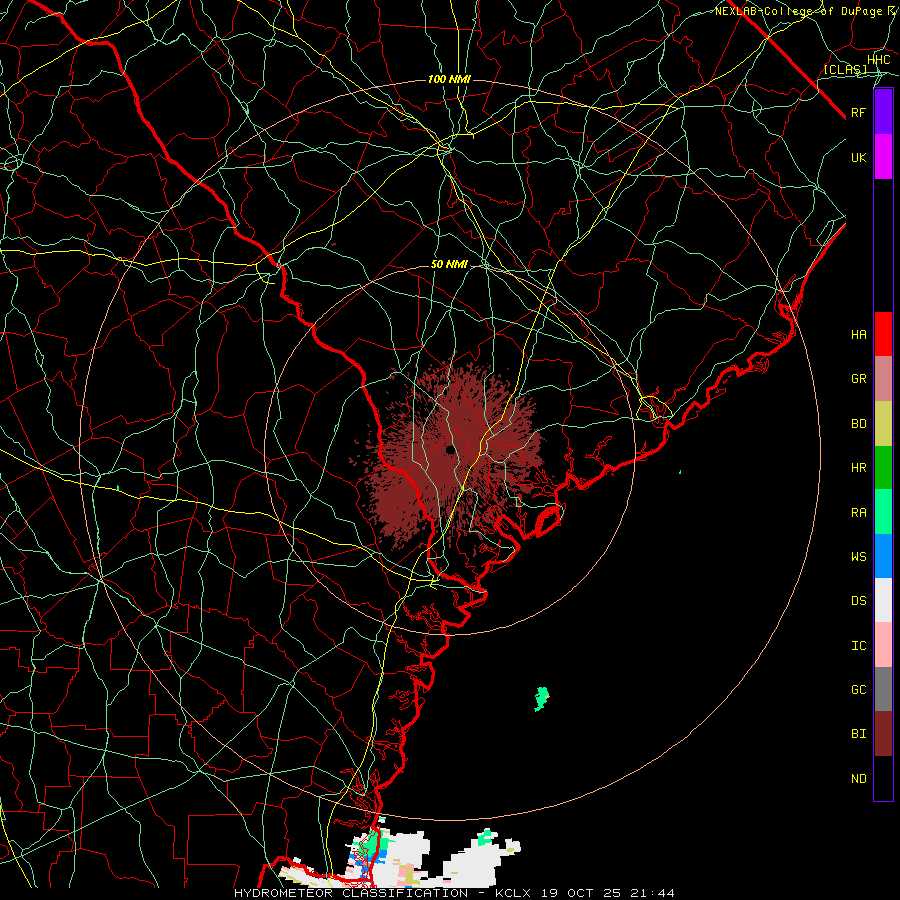Click the RF legend label
This screenshot has height=900, width=900.
point(858,112)
